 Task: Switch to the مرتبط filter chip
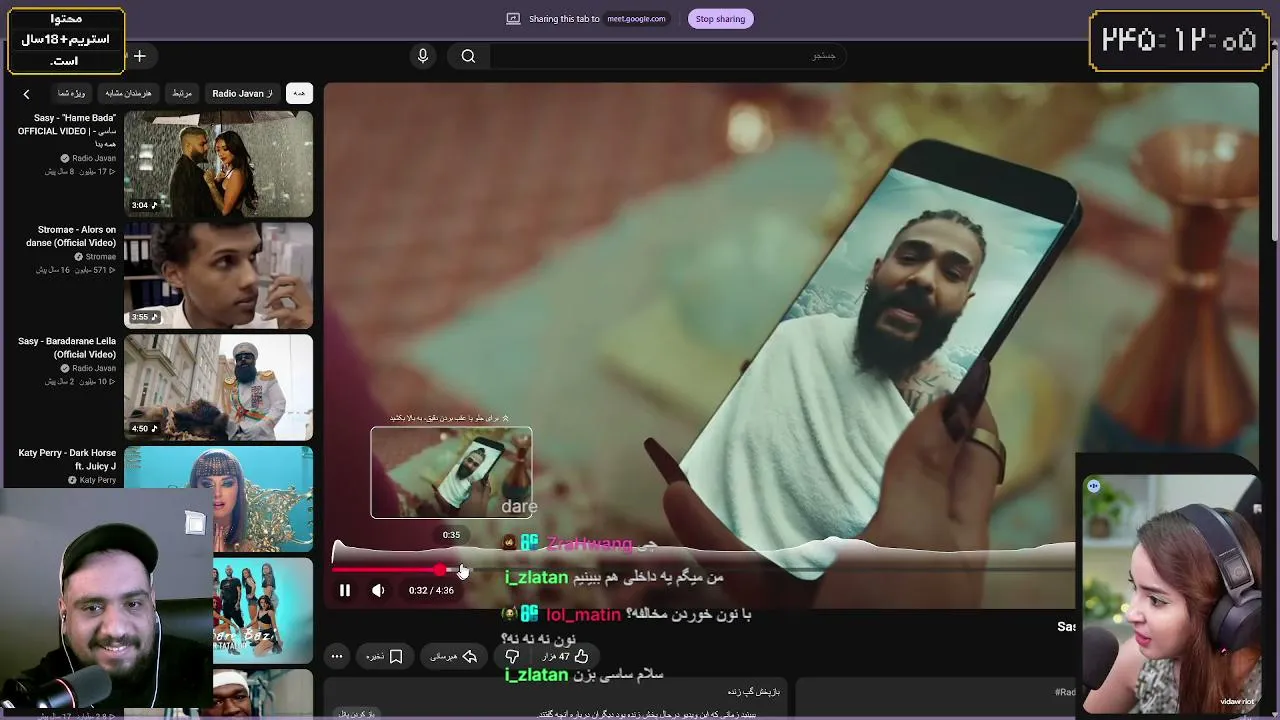[x=182, y=93]
